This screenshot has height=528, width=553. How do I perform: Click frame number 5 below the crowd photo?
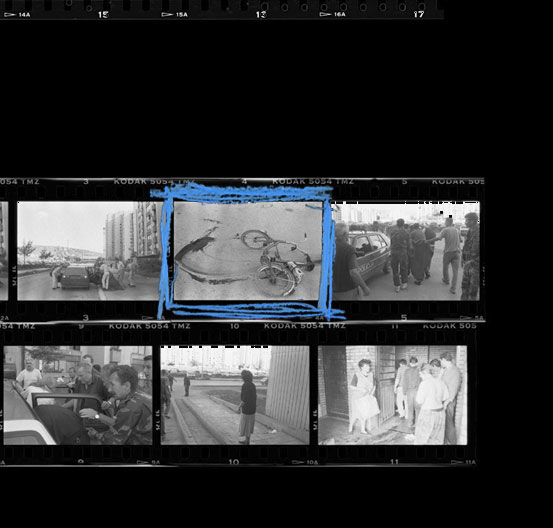(x=404, y=317)
